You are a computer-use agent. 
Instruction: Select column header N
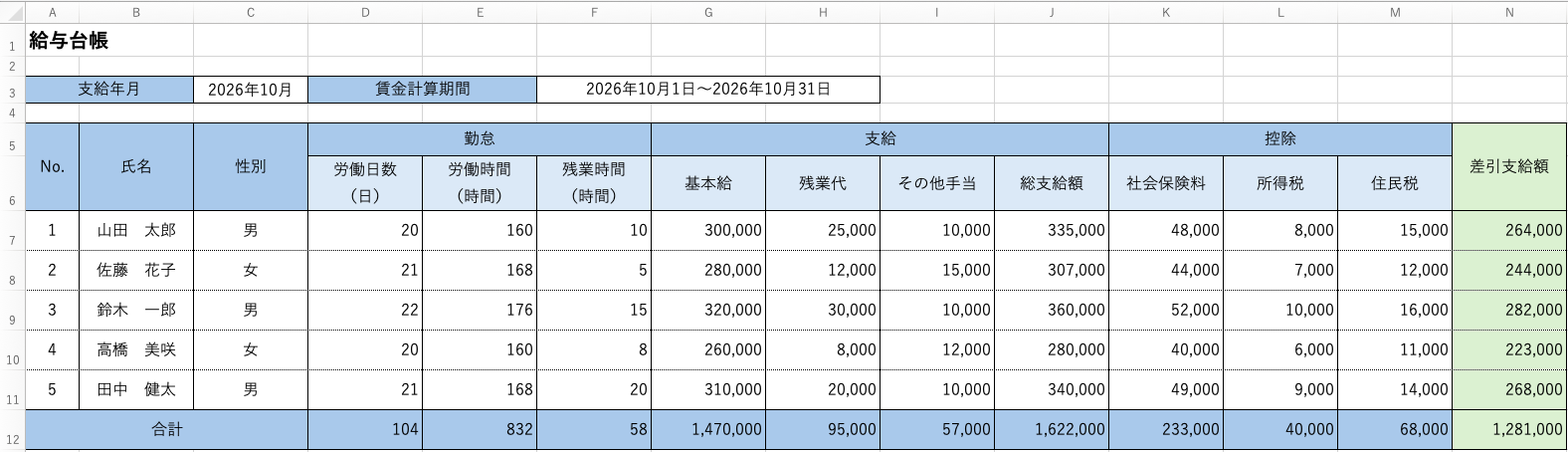(x=1509, y=12)
